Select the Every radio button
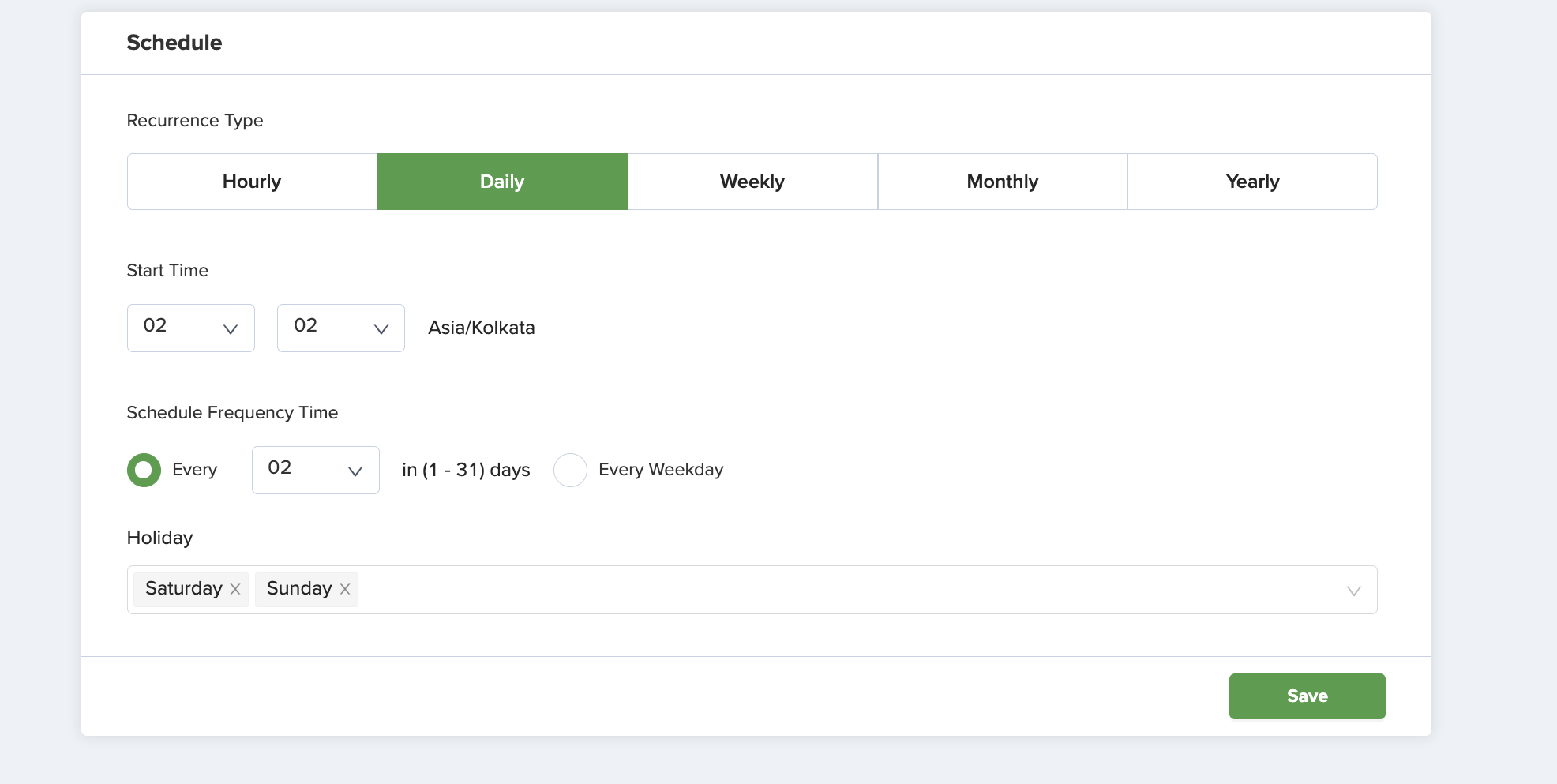Screen dimensions: 1557x784 coord(144,470)
